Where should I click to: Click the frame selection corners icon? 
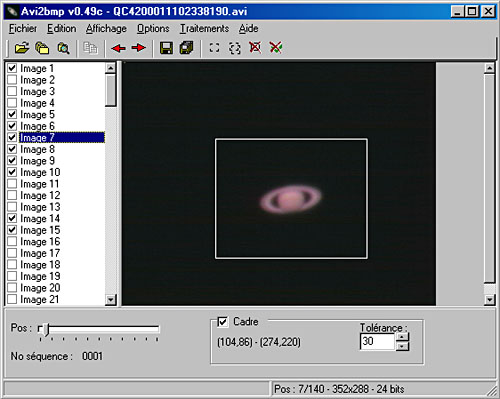(214, 48)
